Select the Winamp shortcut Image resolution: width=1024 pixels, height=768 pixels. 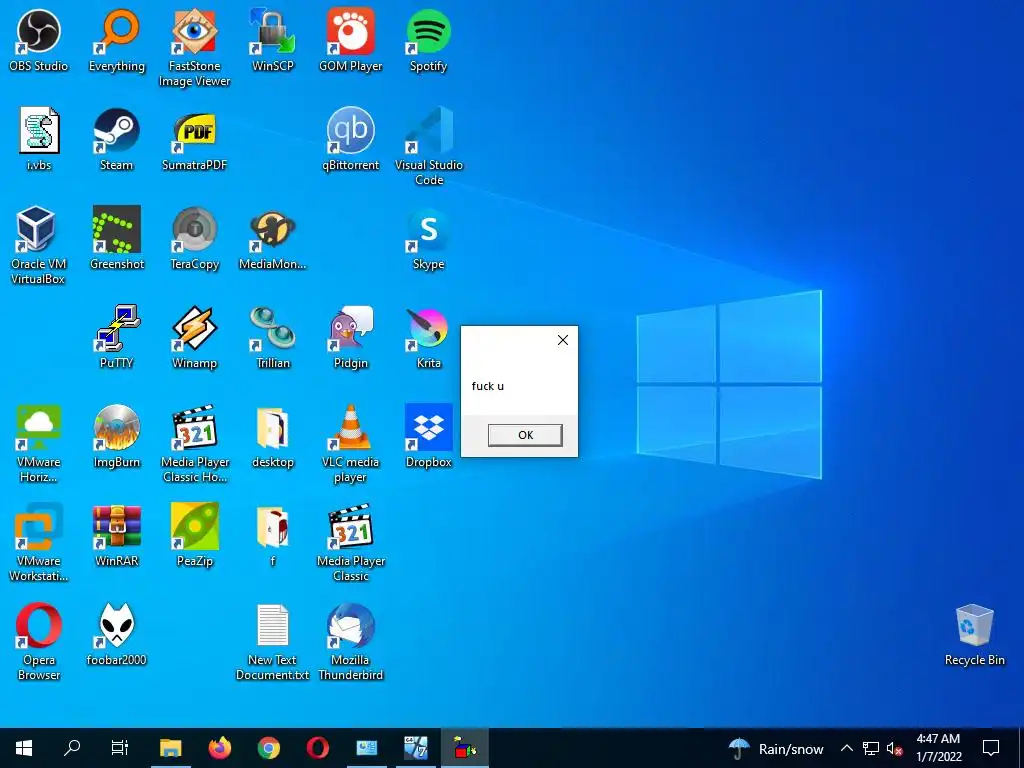click(195, 337)
